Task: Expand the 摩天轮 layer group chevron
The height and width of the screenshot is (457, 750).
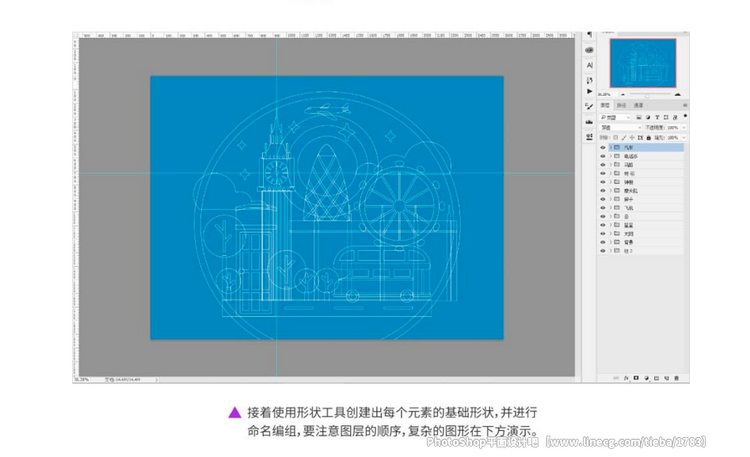Action: click(611, 190)
